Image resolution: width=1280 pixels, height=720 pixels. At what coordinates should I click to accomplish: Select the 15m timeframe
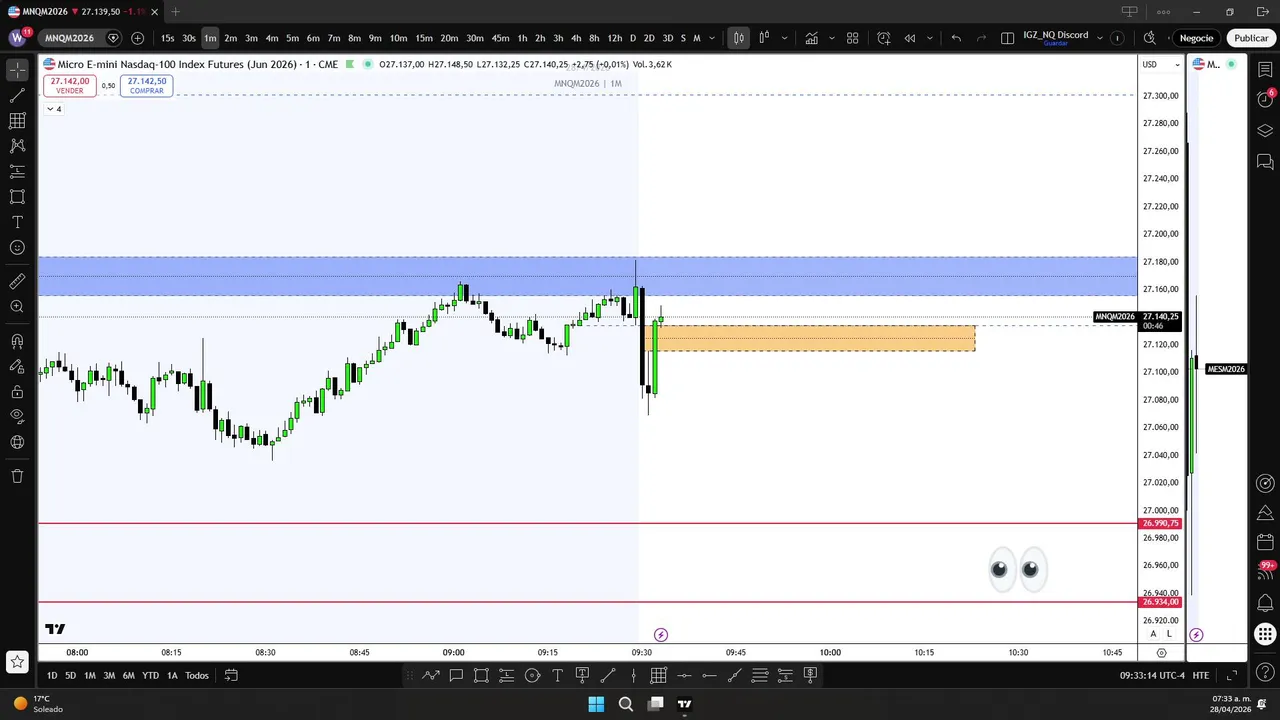point(424,38)
